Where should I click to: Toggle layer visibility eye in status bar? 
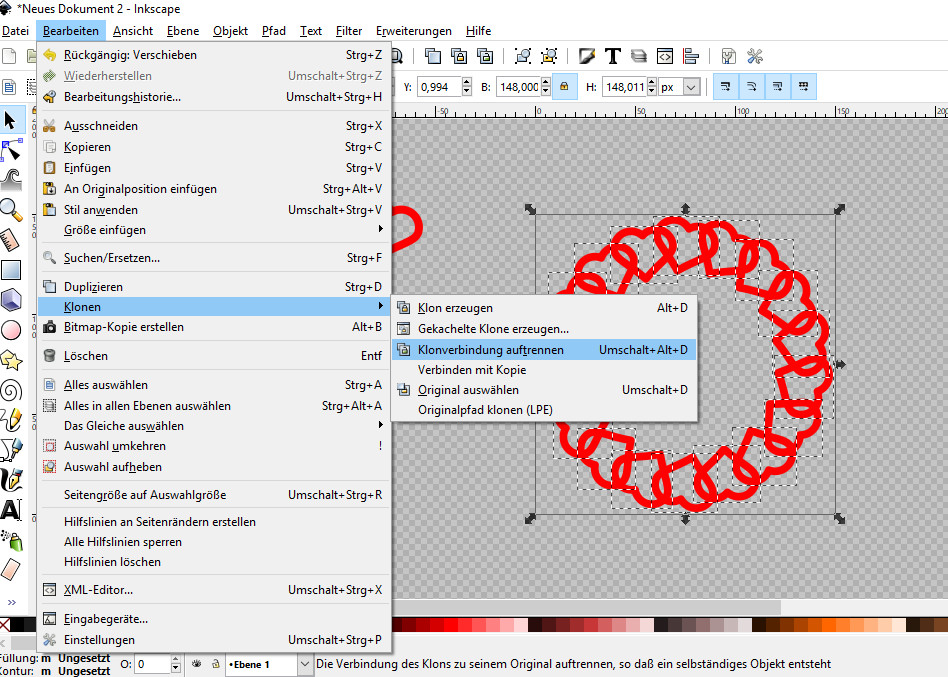tap(196, 664)
